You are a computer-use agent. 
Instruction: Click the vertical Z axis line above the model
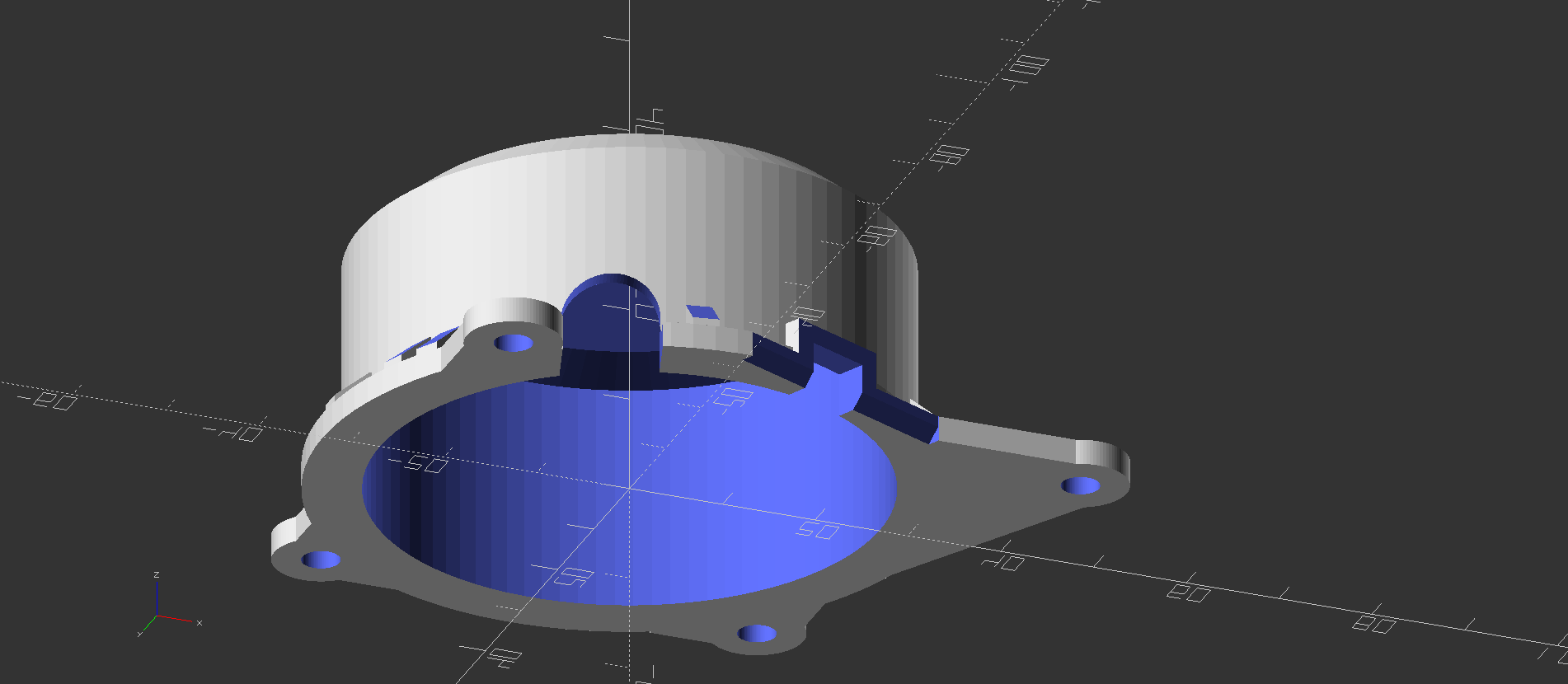point(631,66)
